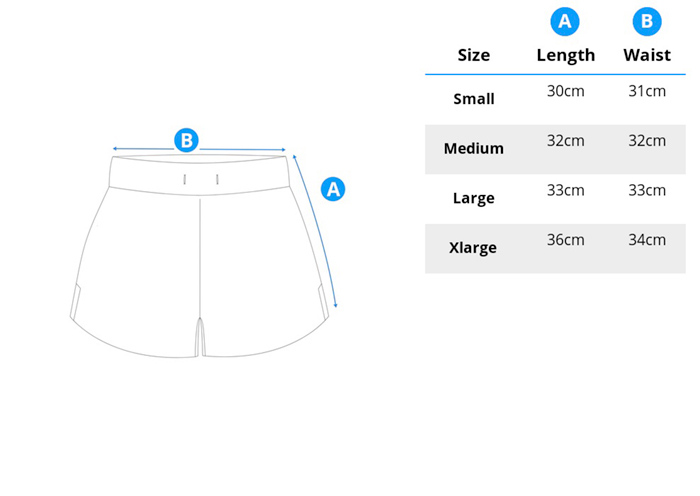700x496 pixels.
Task: Click the A marker beside shorts side seam
Action: [333, 189]
